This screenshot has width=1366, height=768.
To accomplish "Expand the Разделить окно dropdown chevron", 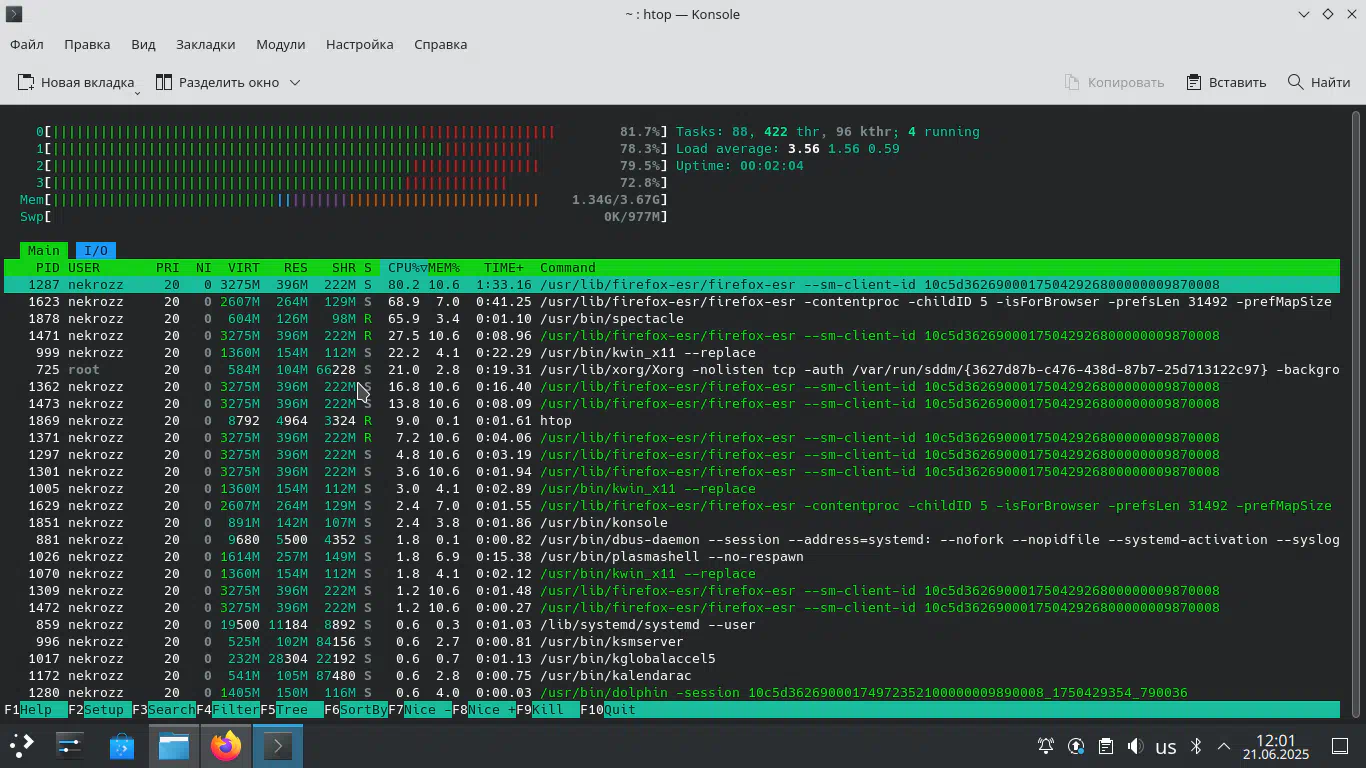I will tap(295, 82).
